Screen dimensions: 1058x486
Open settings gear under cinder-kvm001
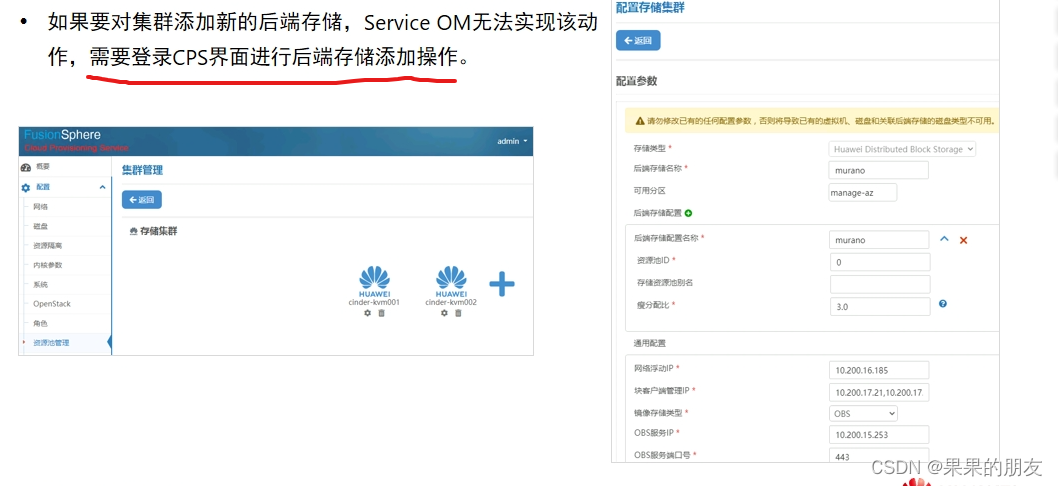[368, 313]
